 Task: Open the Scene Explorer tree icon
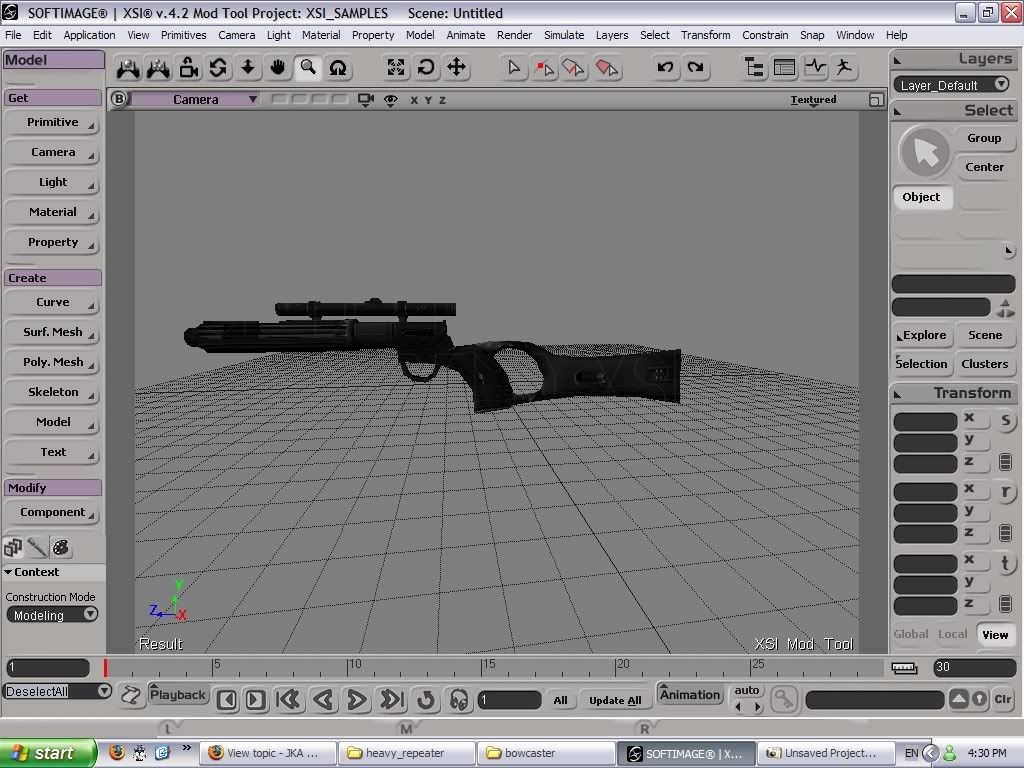[x=754, y=67]
